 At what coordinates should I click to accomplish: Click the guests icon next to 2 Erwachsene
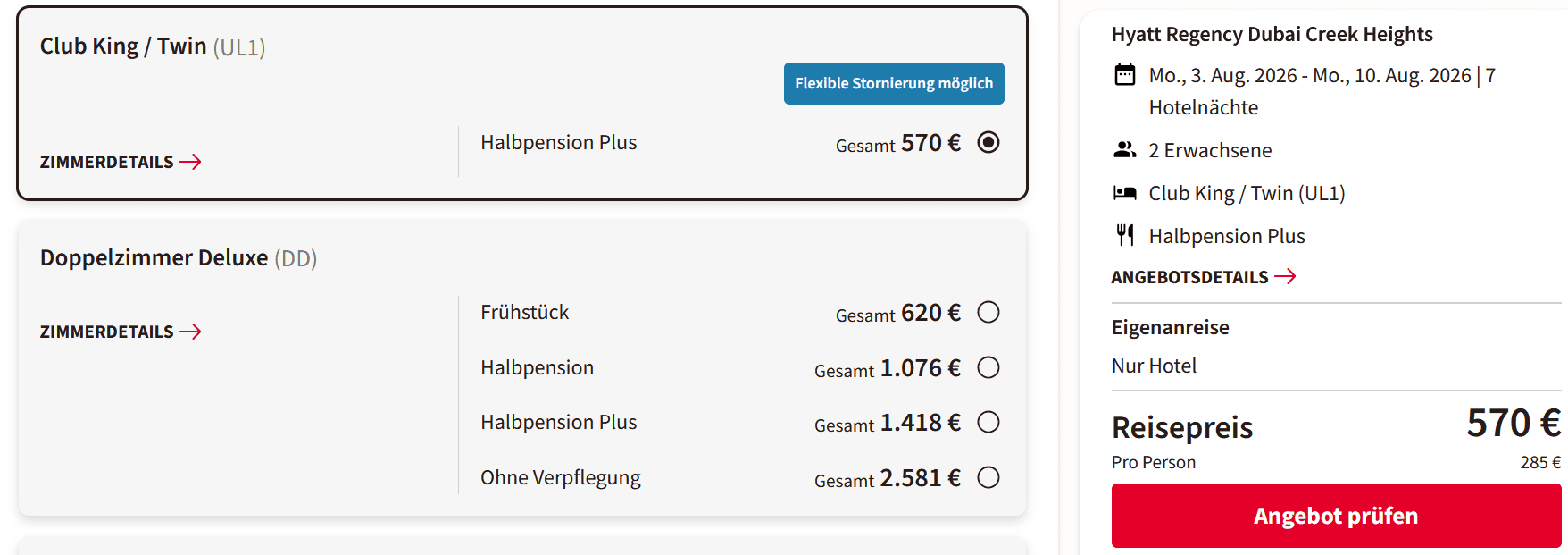(1125, 150)
